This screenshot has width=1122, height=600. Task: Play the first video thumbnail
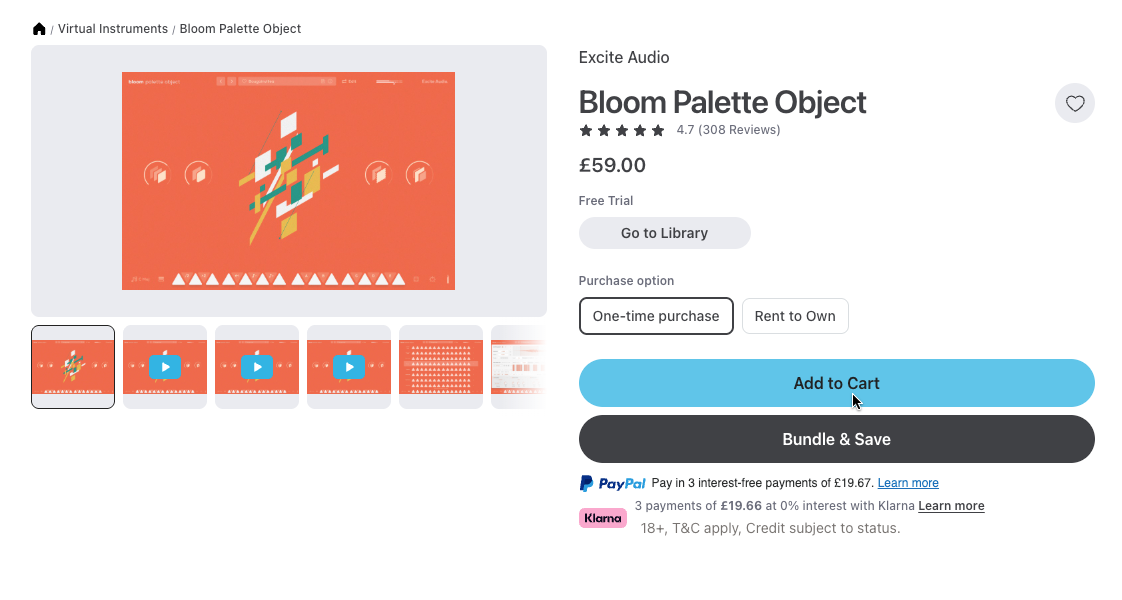click(x=165, y=367)
